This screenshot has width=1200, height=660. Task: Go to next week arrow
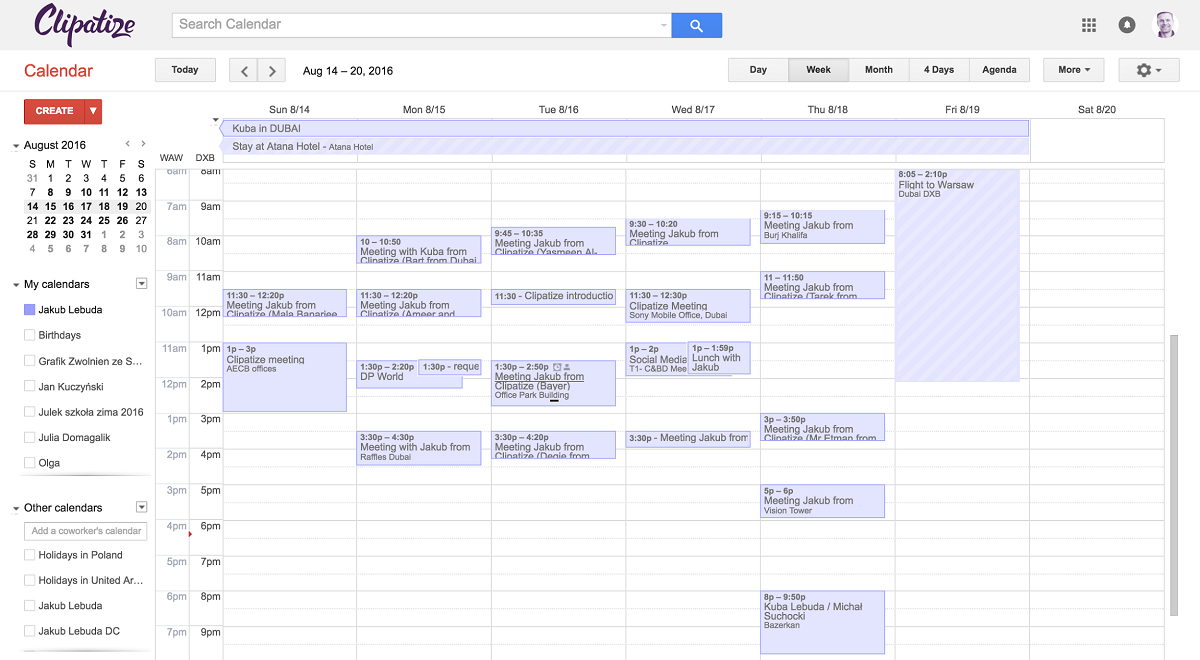[x=272, y=70]
